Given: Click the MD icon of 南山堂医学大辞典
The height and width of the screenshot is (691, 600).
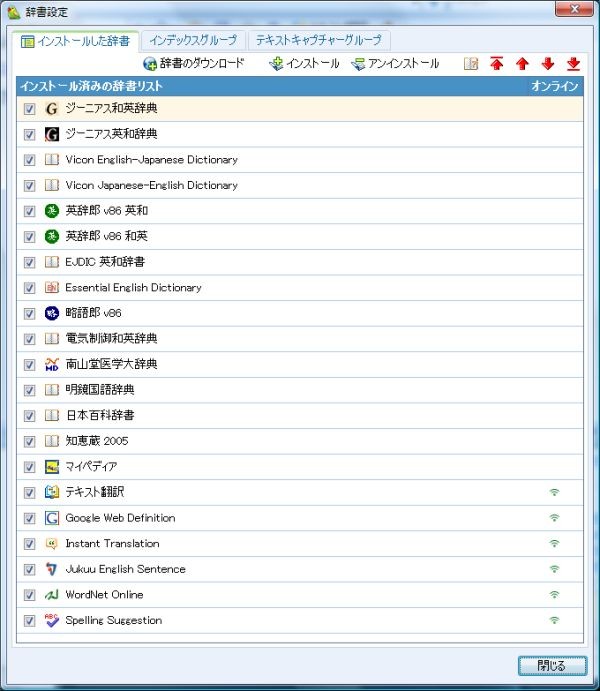Looking at the screenshot, I should [x=52, y=364].
